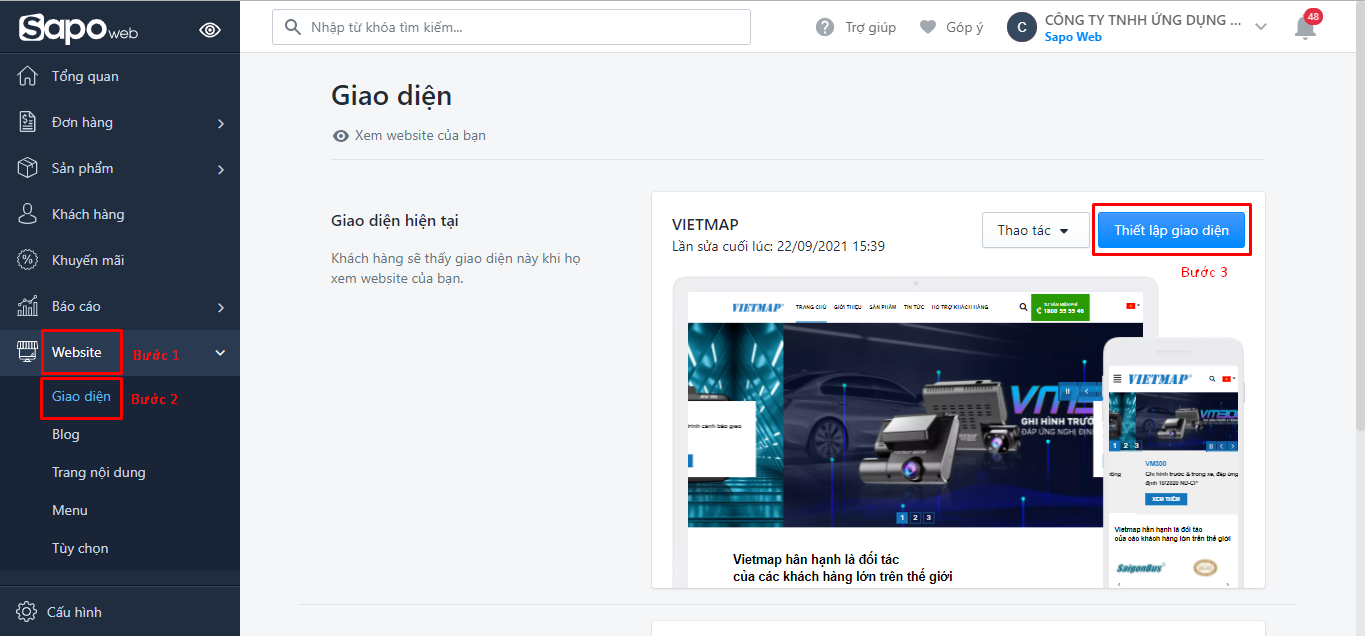
Task: Expand the Sản phẩm submenu arrow
Action: click(x=221, y=169)
